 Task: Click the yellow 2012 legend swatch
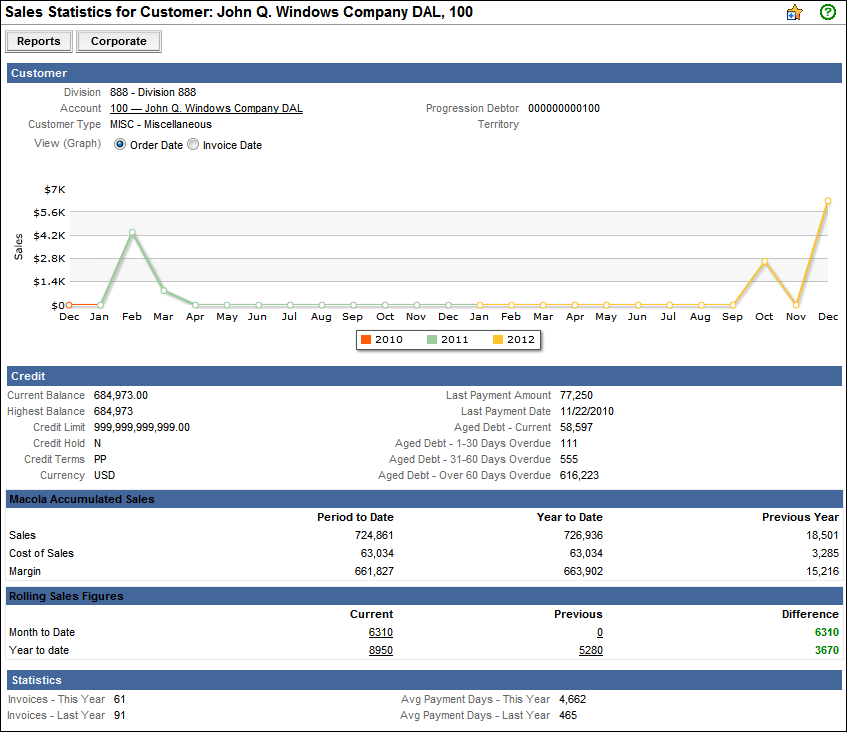click(x=499, y=340)
